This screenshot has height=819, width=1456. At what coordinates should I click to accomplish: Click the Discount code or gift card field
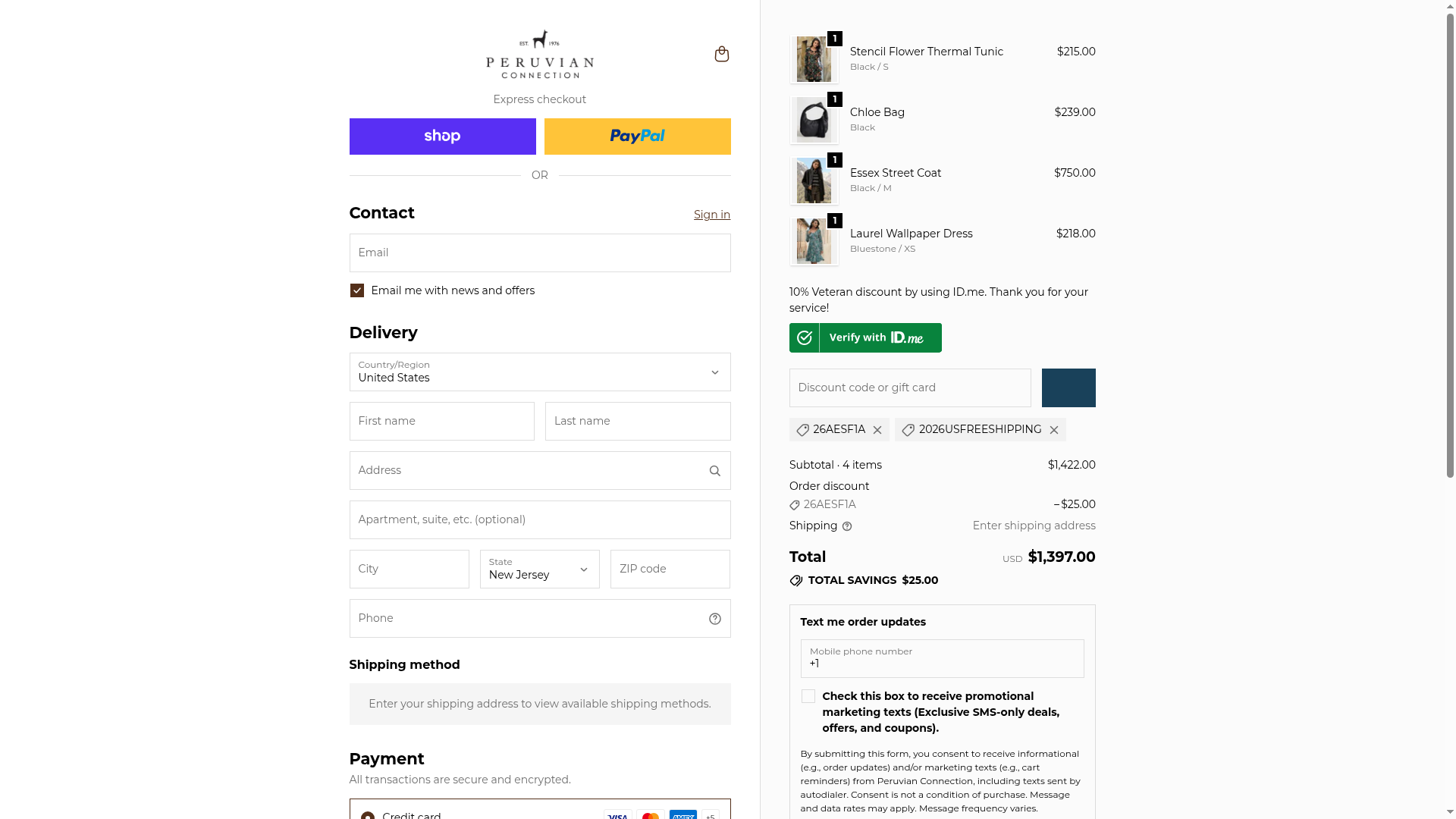click(x=909, y=388)
